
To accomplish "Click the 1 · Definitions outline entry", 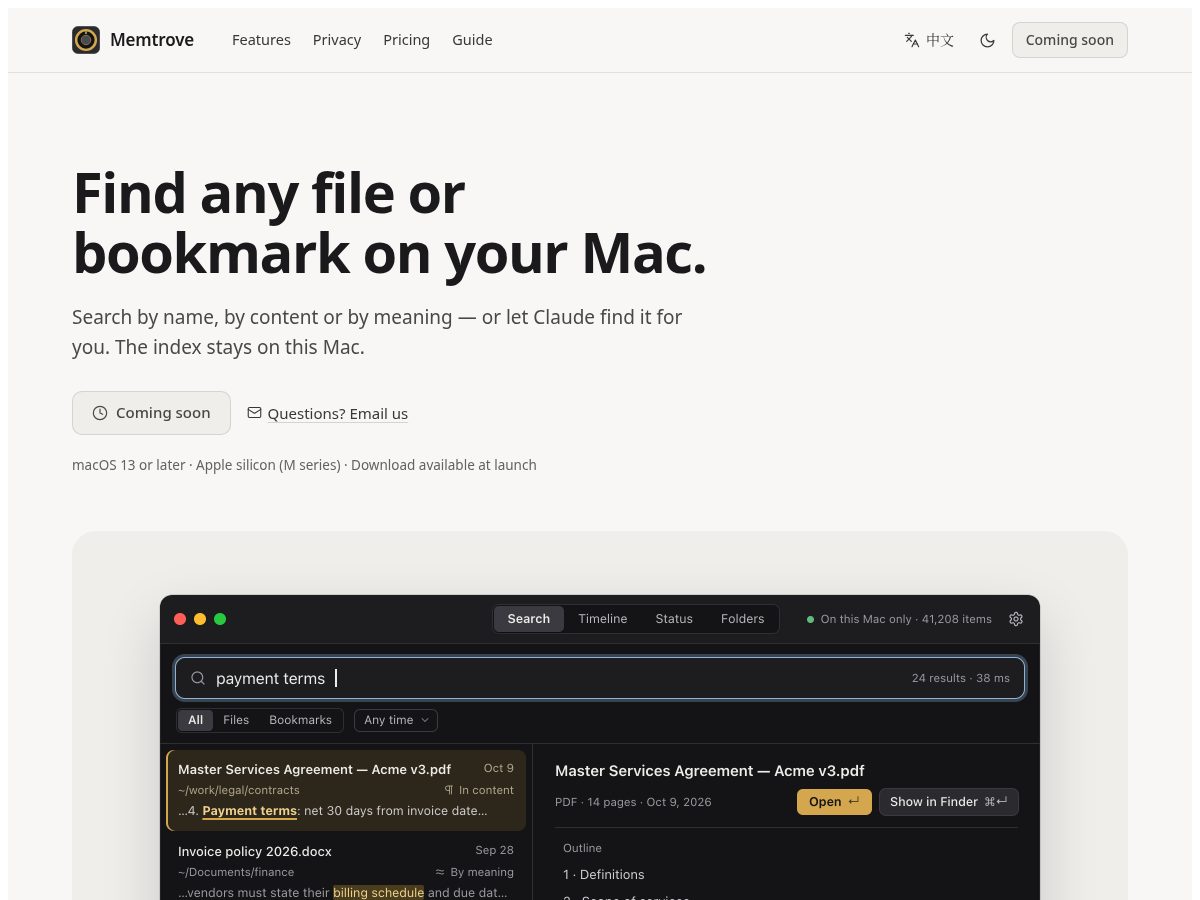I will point(603,874).
